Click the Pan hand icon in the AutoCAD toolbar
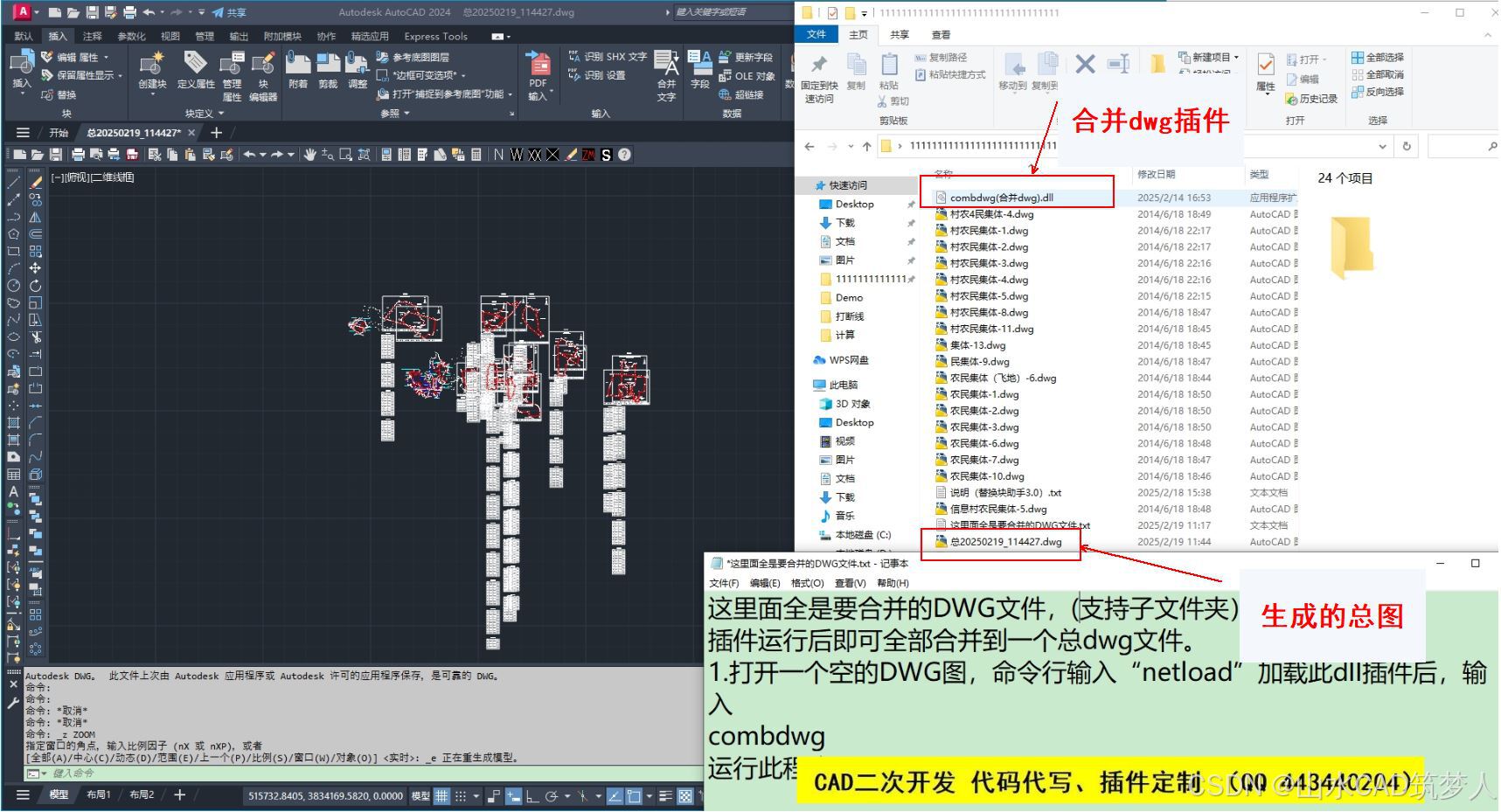This screenshot has width=1501, height=812. pos(309,155)
